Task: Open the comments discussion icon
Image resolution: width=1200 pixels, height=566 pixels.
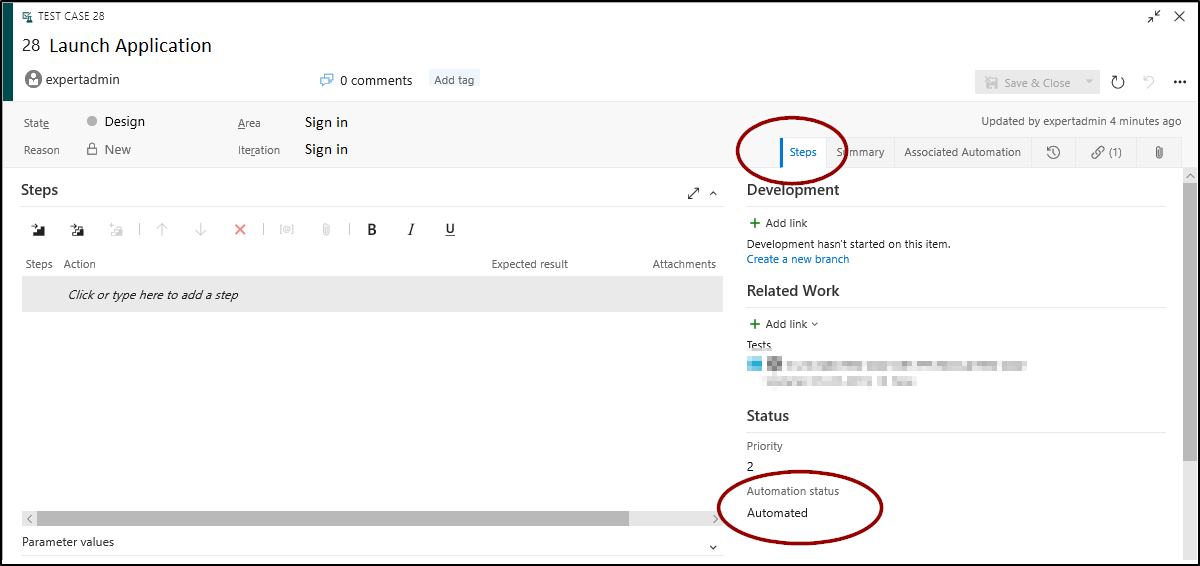Action: tap(326, 80)
